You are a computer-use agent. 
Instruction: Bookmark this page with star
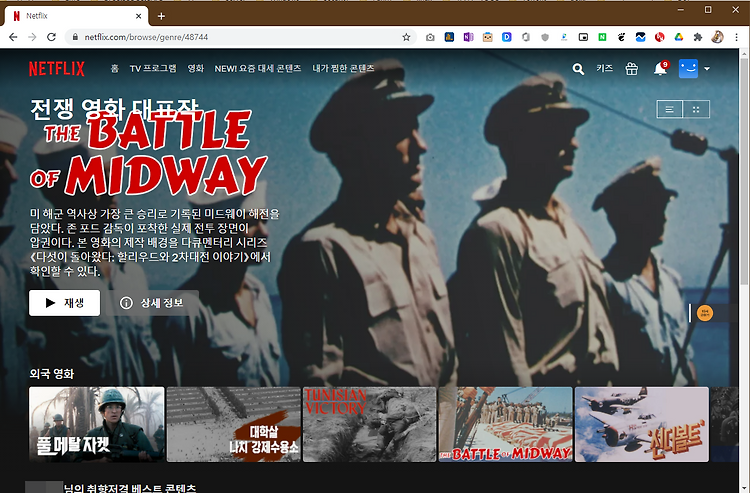click(406, 37)
